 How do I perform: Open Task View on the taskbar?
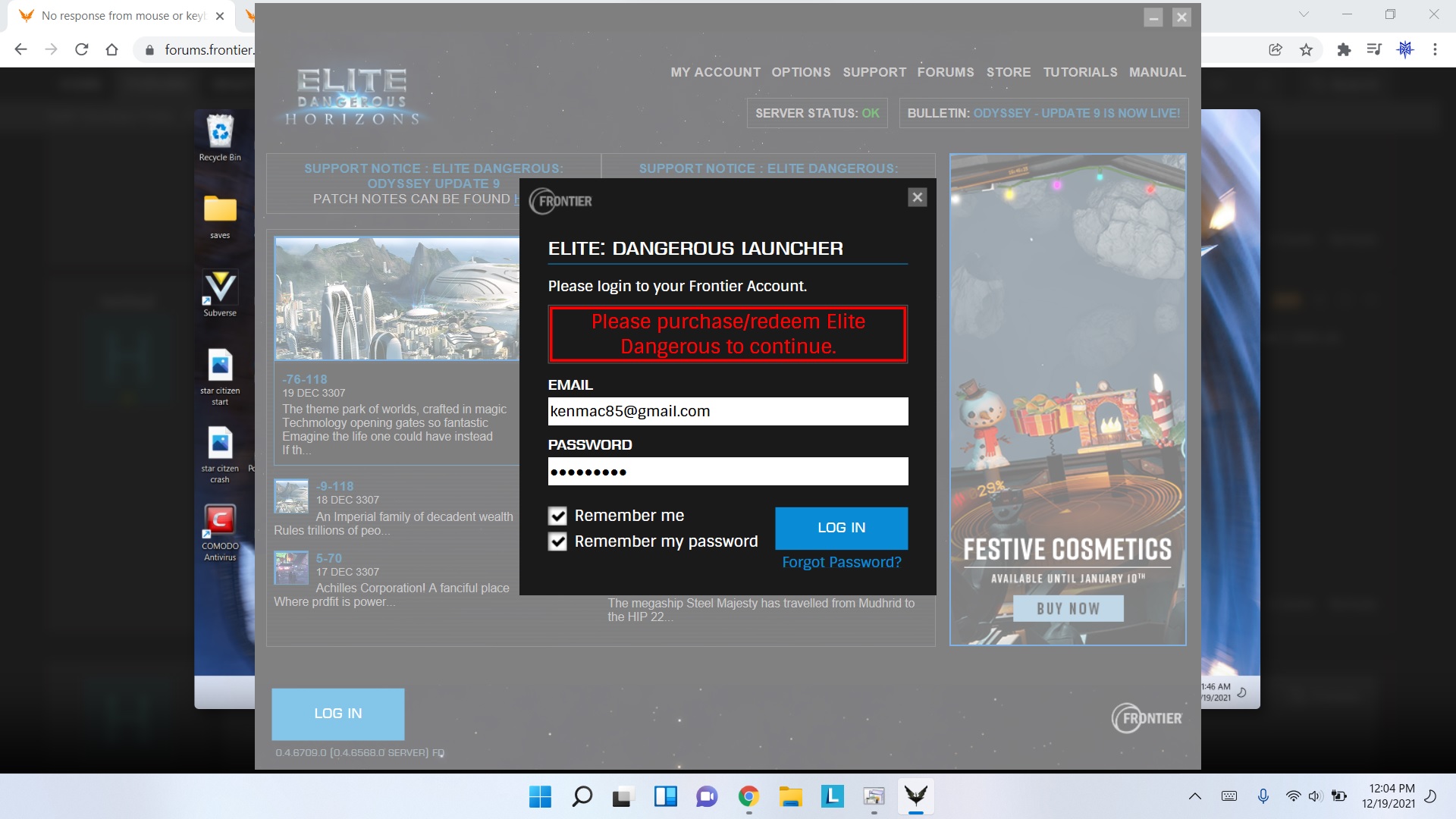(623, 796)
